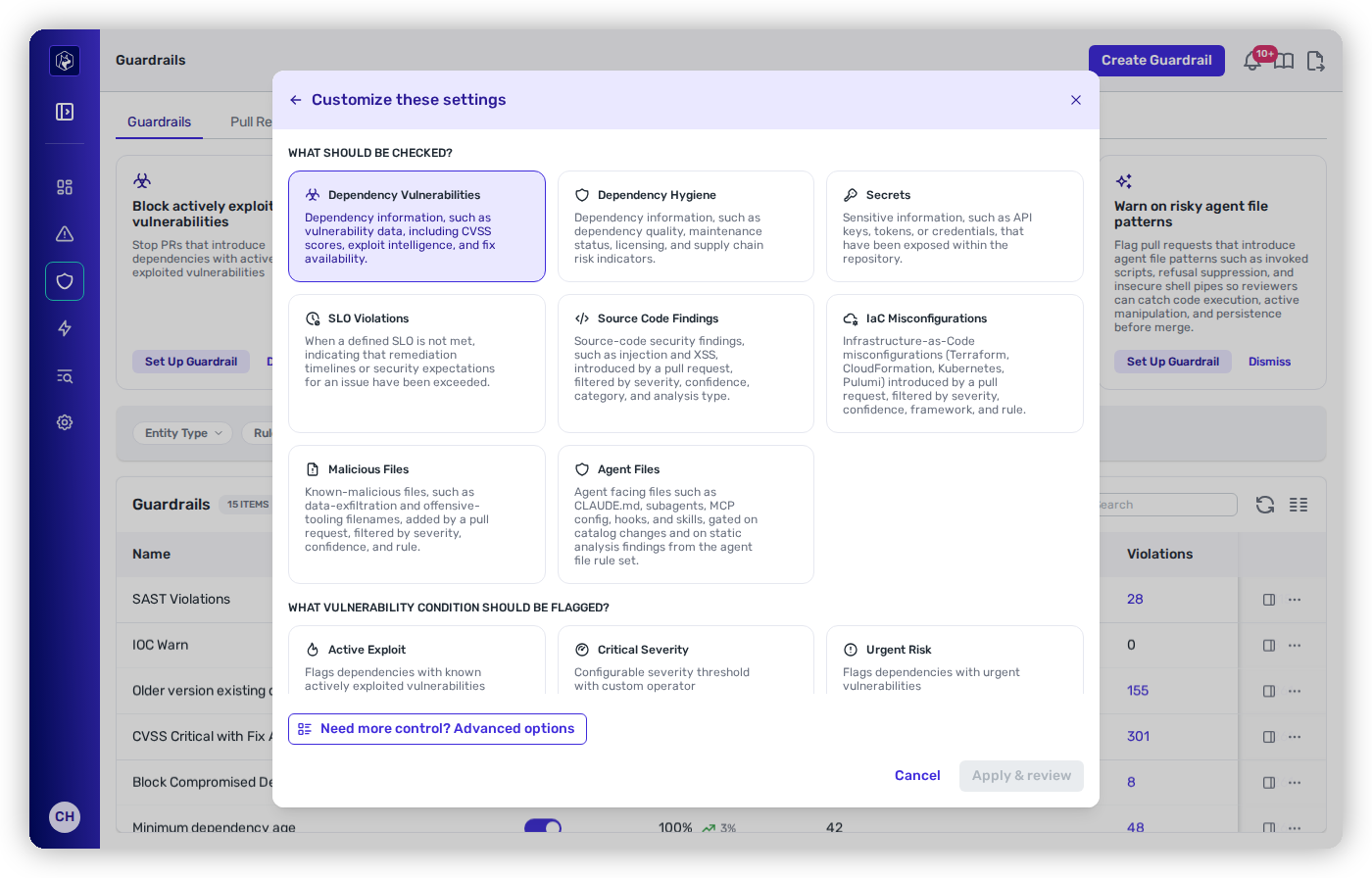Open the alerts triangle icon in sidebar
Viewport: 1372px width, 878px height.
[65, 234]
